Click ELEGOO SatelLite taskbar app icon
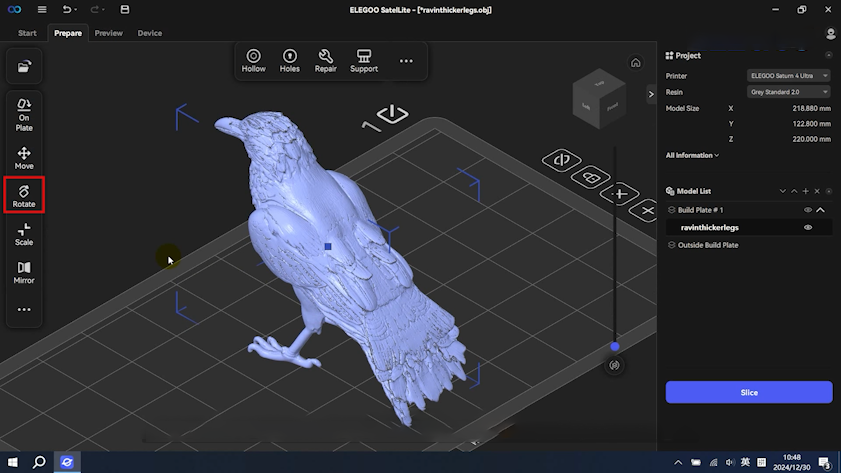Viewport: 841px width, 473px height. pos(67,462)
